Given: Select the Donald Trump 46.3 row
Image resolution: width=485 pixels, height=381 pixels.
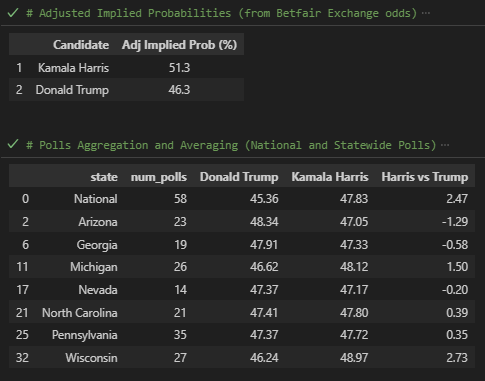Looking at the screenshot, I should point(126,90).
